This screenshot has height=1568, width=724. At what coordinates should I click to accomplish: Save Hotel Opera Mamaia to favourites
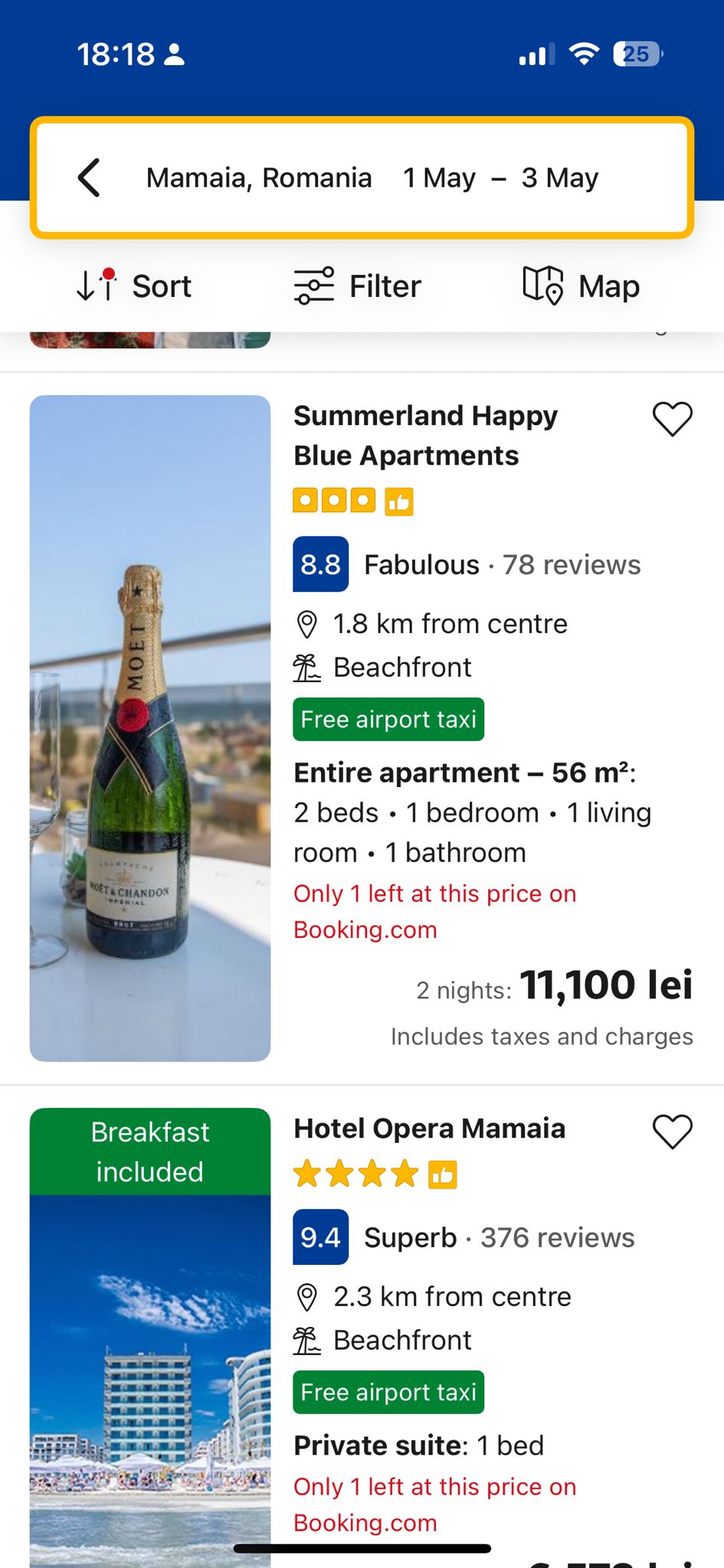(x=672, y=1132)
